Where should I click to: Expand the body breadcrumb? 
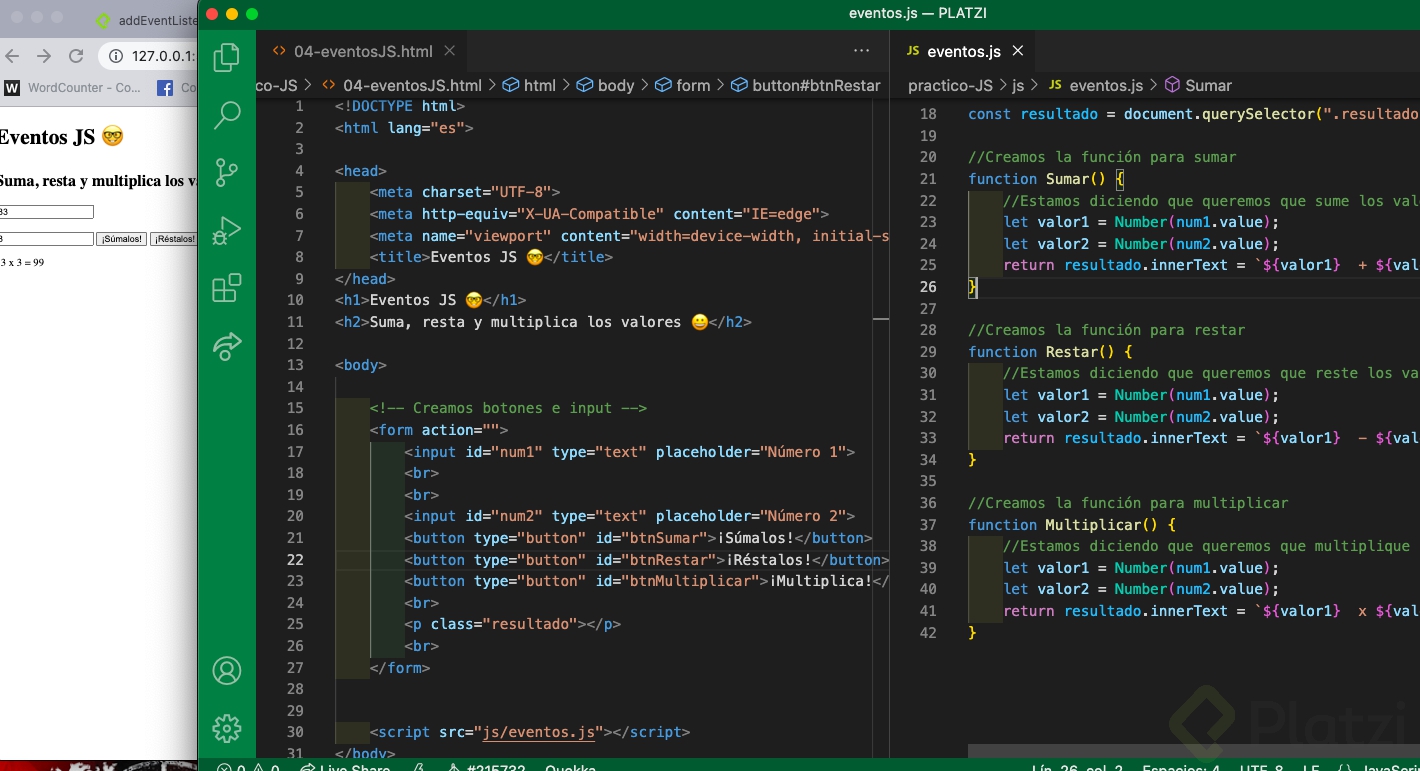tap(605, 86)
